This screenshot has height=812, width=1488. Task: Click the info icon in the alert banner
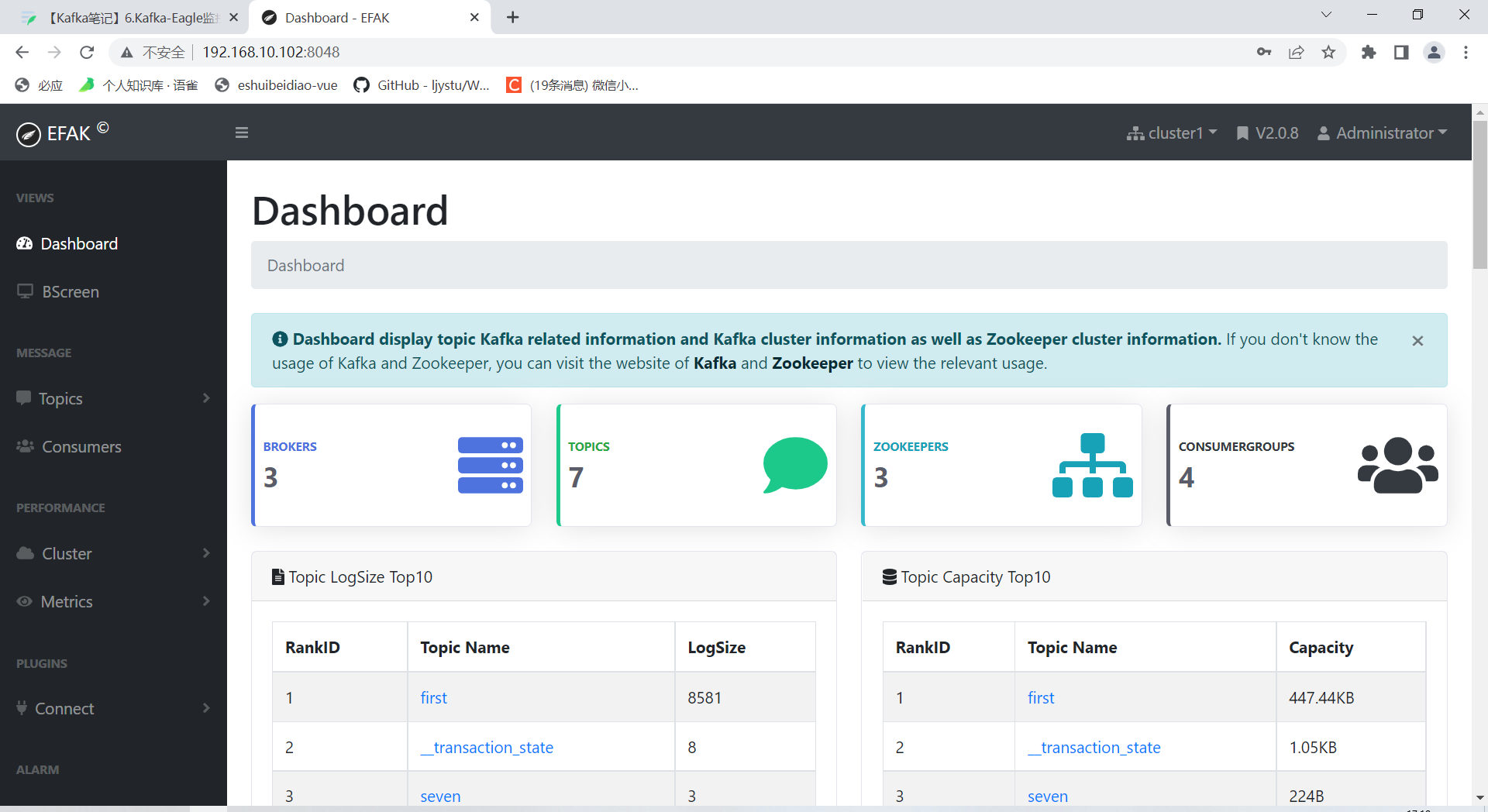coord(280,339)
